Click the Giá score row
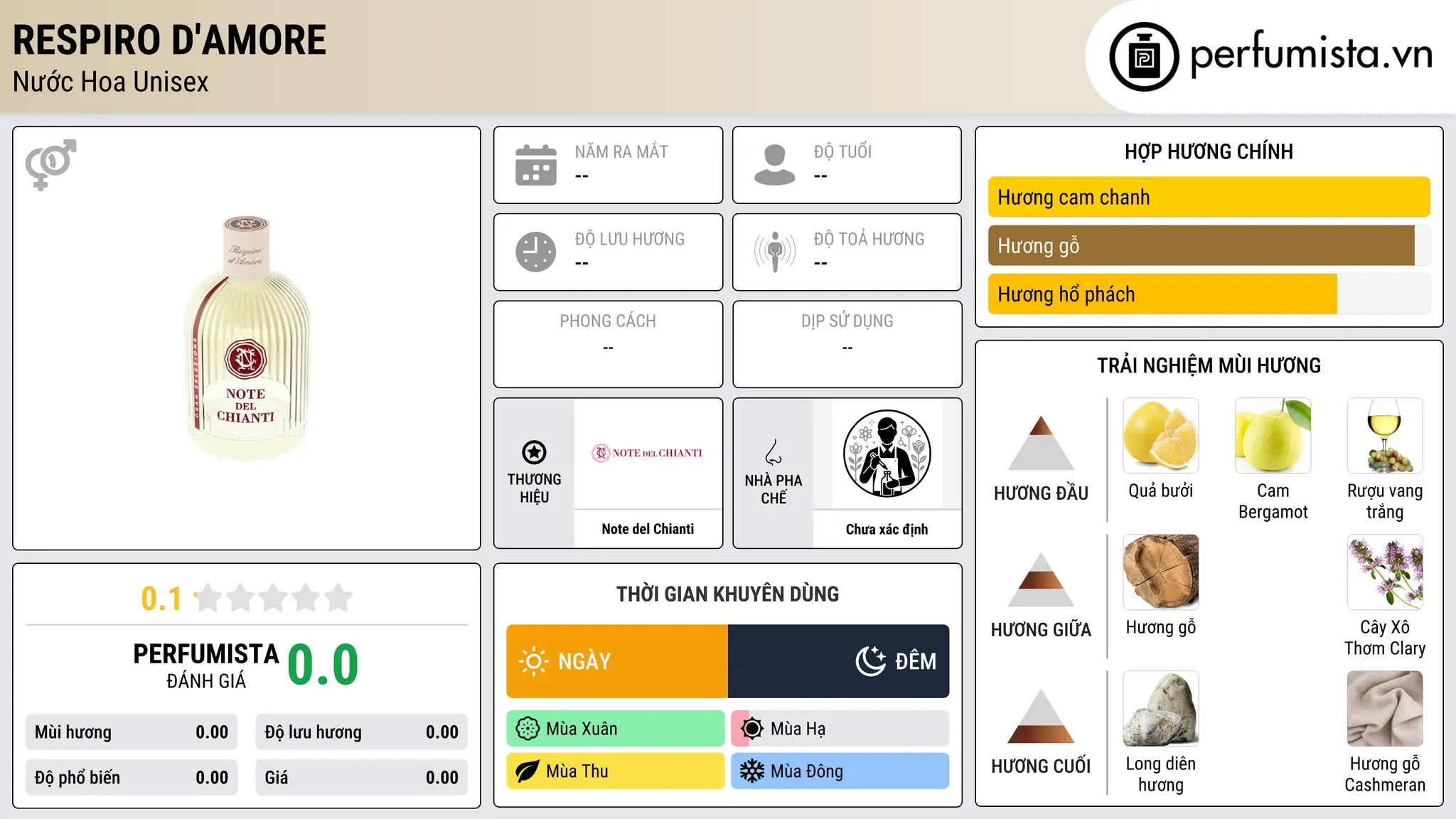This screenshot has width=1456, height=819. click(362, 778)
